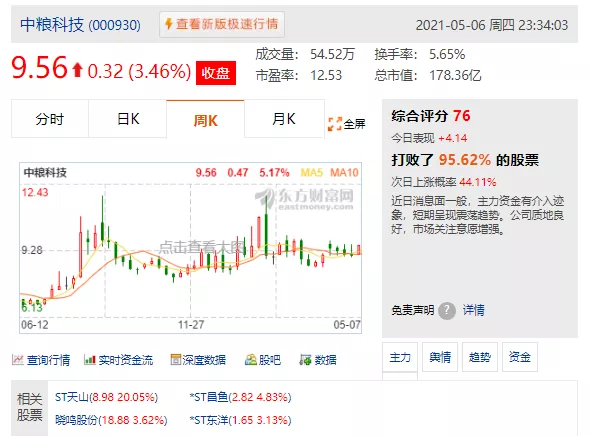The height and width of the screenshot is (436, 590).
Task: Click the 数据 icon
Action: [x=305, y=360]
